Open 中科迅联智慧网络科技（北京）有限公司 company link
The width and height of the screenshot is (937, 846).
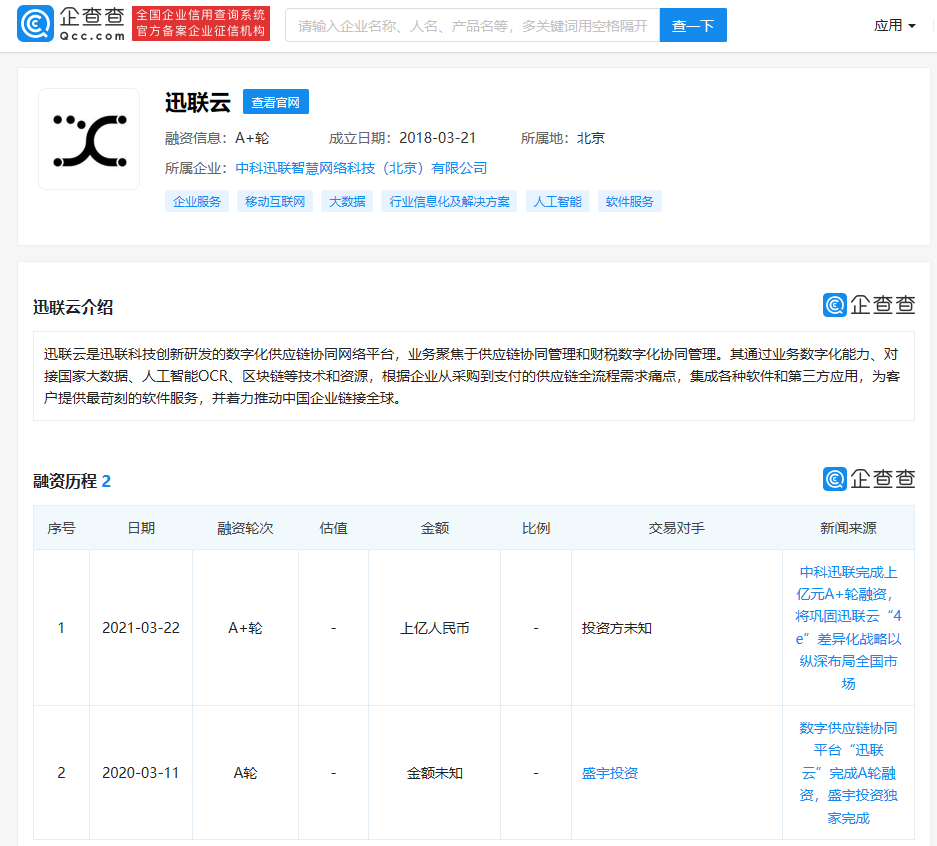pos(361,168)
